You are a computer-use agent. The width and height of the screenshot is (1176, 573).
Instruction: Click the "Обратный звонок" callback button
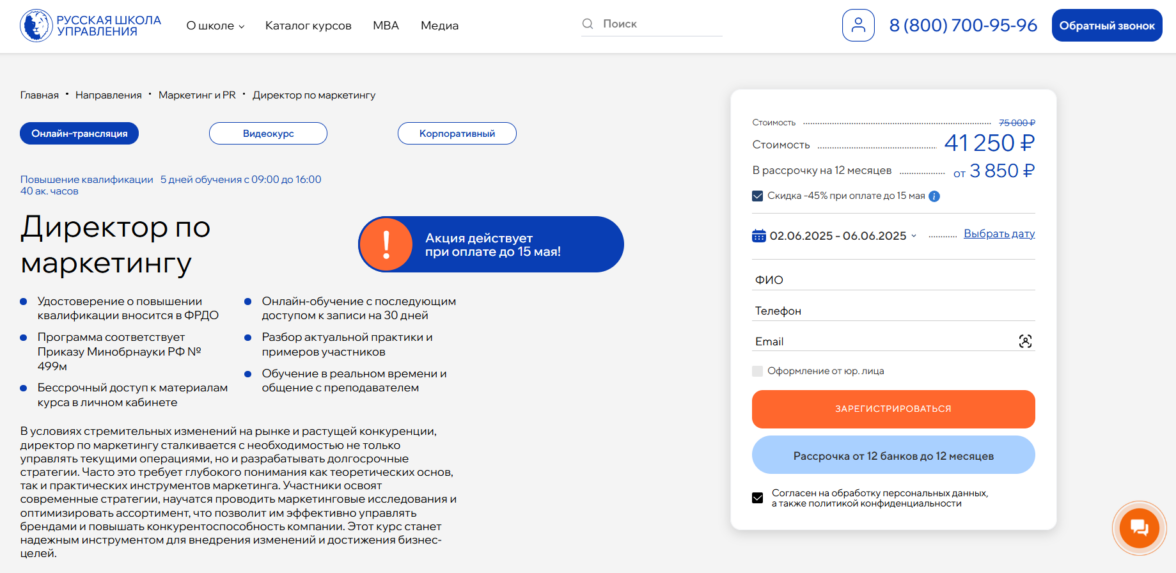pos(1107,25)
